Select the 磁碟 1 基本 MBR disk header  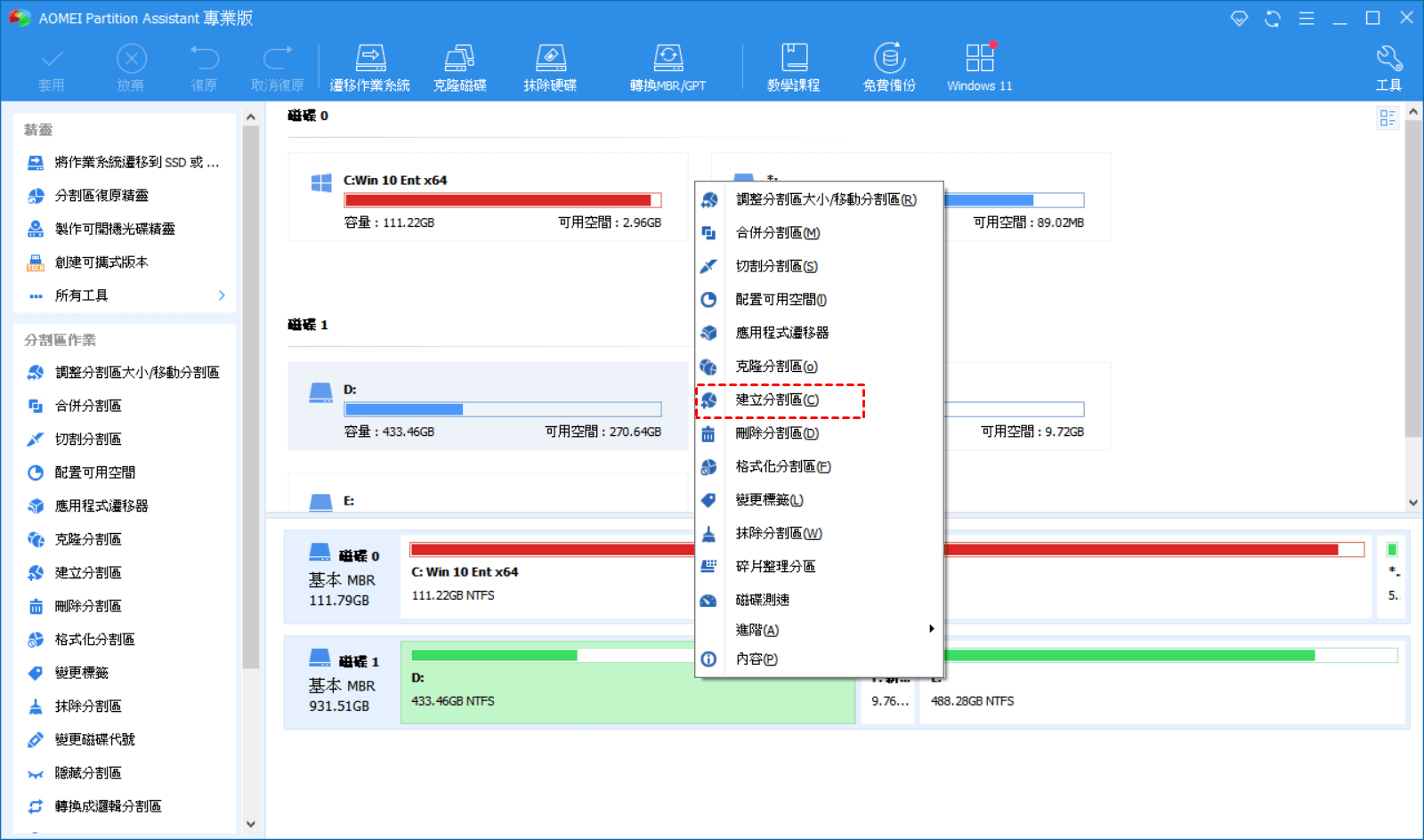(x=342, y=682)
